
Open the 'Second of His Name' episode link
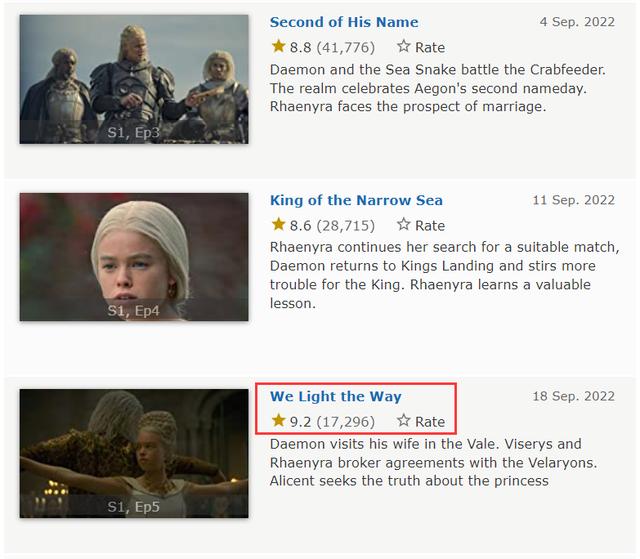pyautogui.click(x=344, y=22)
